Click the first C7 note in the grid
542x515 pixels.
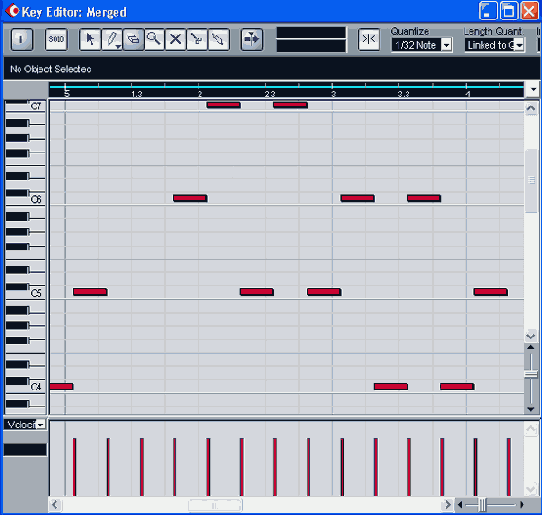pyautogui.click(x=223, y=105)
